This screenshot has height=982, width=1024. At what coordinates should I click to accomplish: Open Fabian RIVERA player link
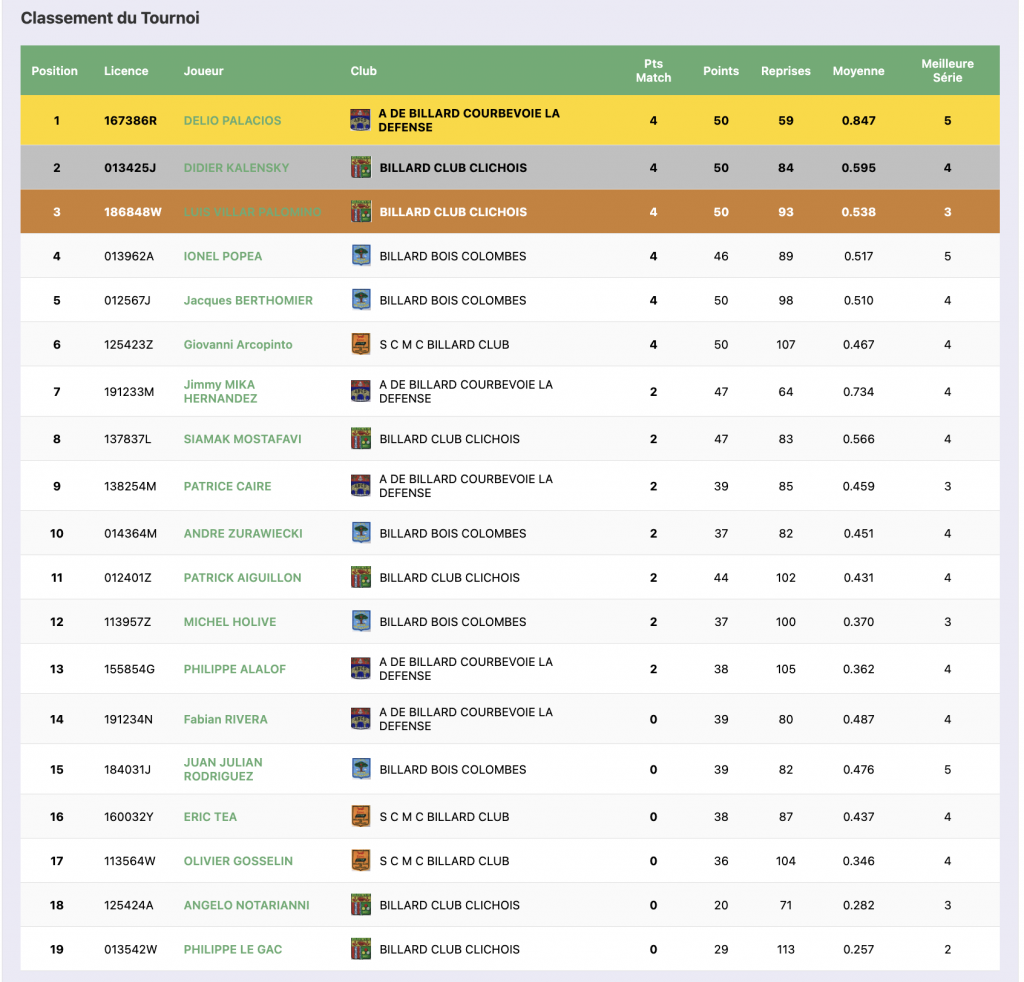pyautogui.click(x=225, y=720)
